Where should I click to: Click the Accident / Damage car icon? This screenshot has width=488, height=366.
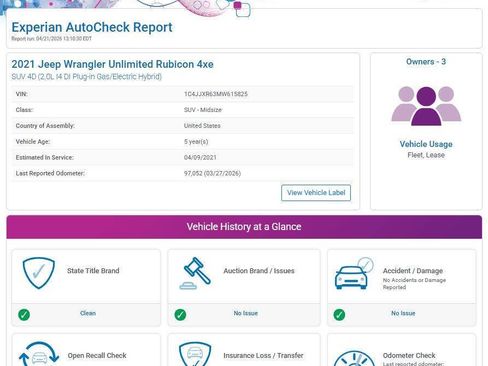click(354, 273)
